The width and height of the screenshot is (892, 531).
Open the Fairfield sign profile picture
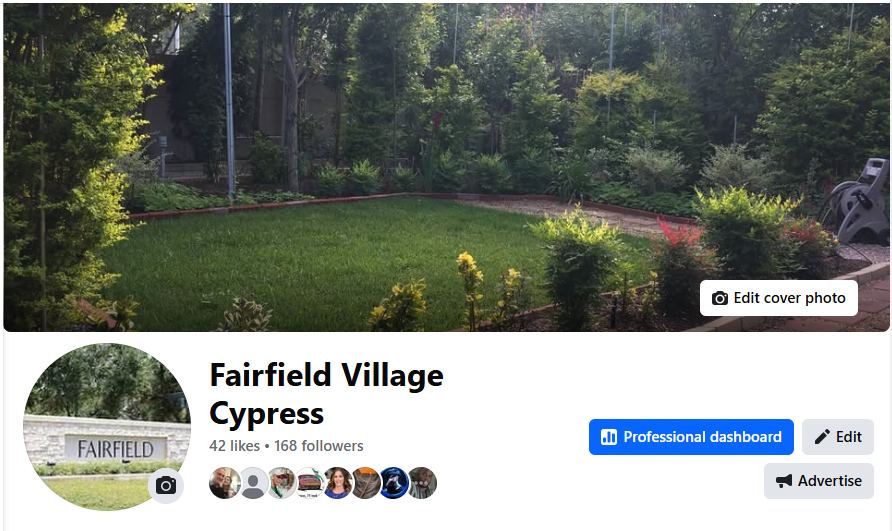(107, 427)
